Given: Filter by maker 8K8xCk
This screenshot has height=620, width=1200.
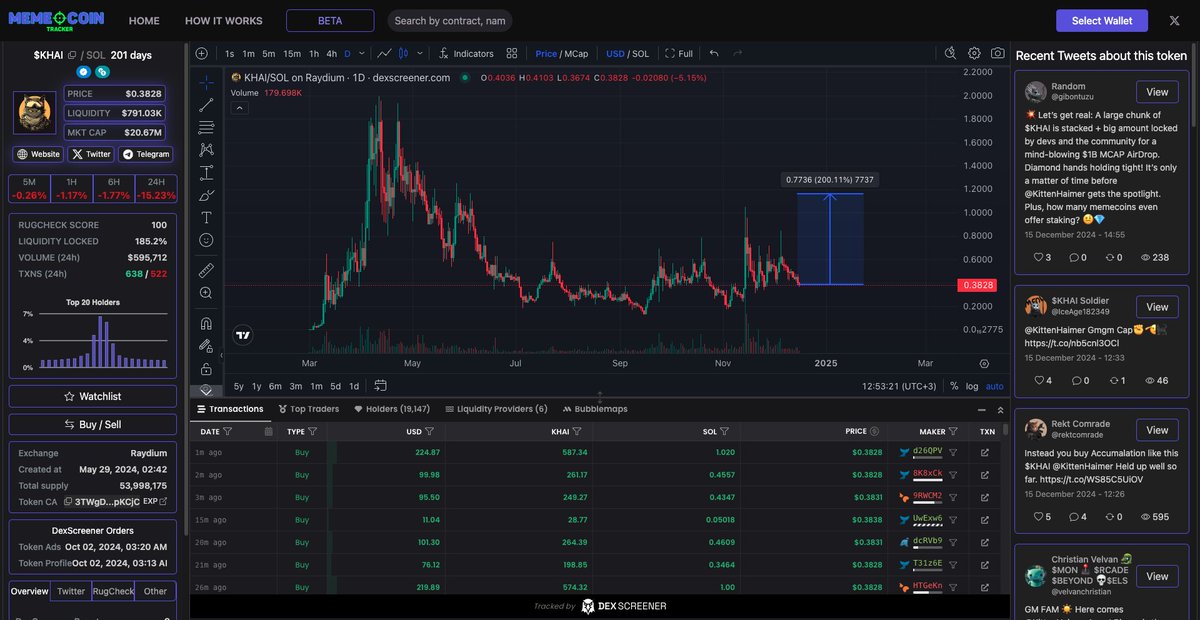Looking at the screenshot, I should 953,474.
